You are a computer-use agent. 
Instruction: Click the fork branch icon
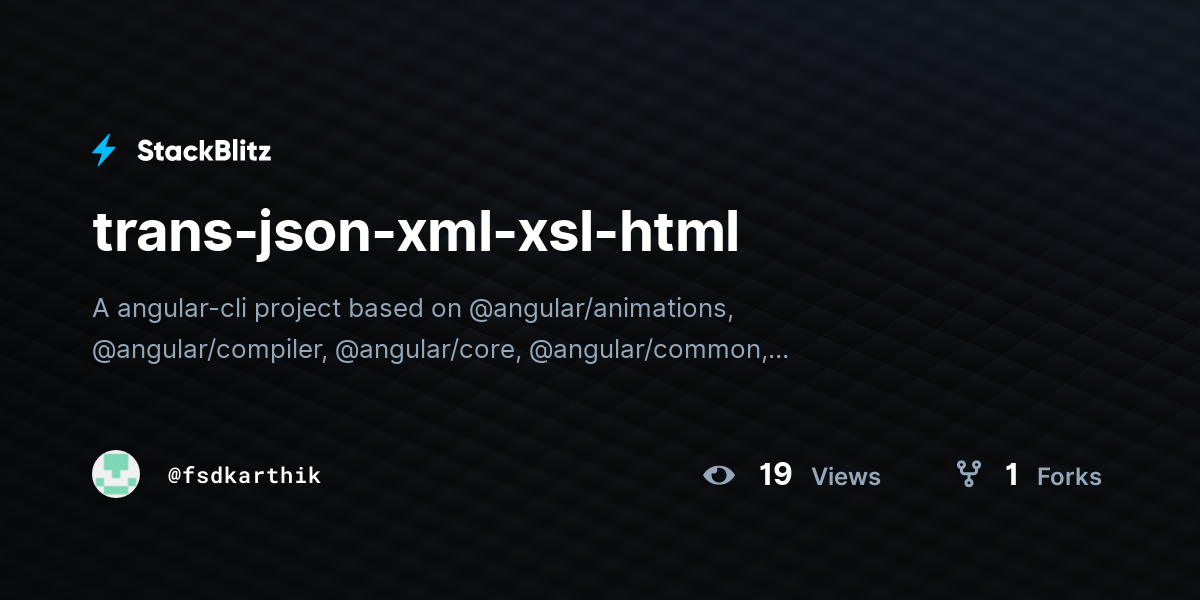pyautogui.click(x=968, y=474)
